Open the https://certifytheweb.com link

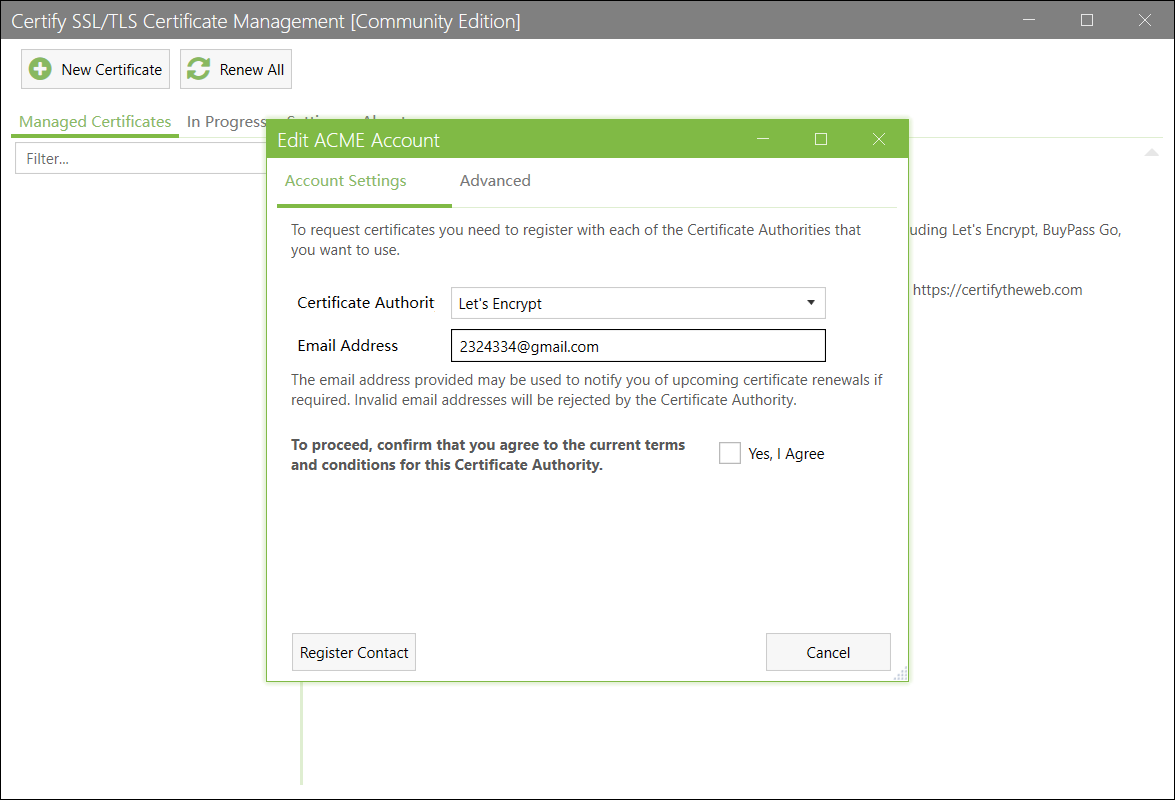(x=997, y=290)
